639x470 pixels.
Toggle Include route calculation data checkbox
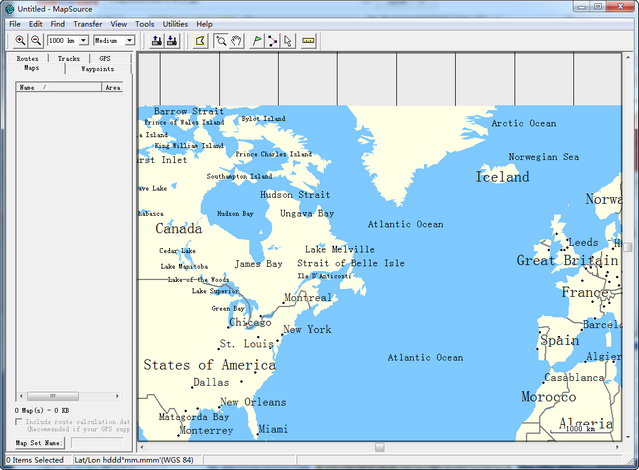(x=19, y=422)
